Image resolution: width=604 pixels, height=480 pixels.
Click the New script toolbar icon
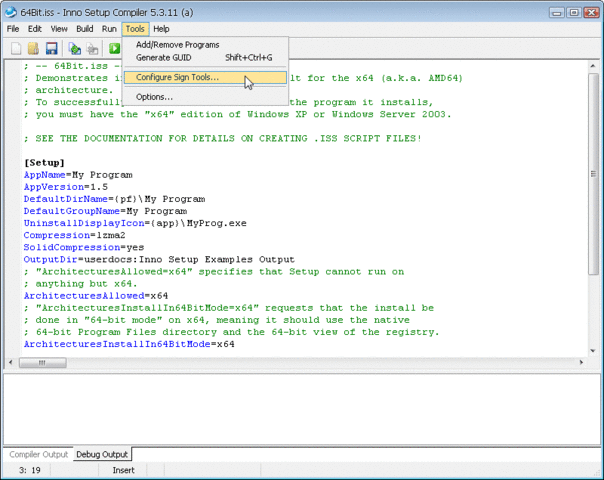(16, 49)
